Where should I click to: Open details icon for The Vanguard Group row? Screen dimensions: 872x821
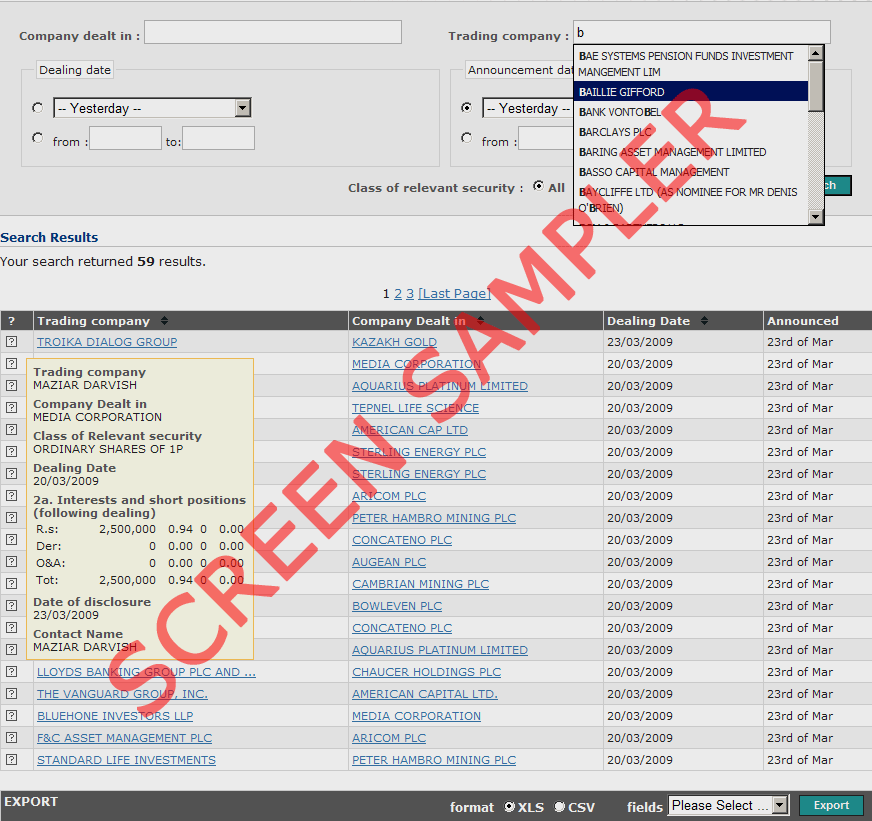[12, 694]
